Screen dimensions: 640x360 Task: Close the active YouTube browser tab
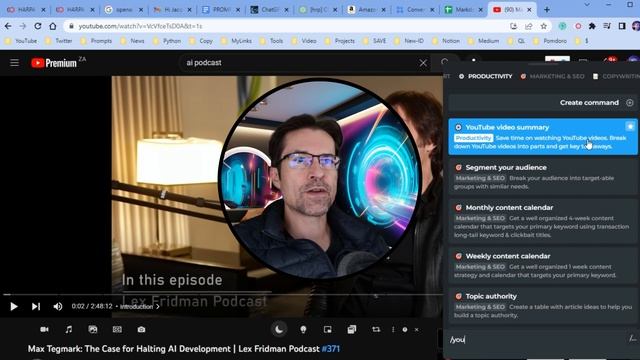click(x=529, y=9)
